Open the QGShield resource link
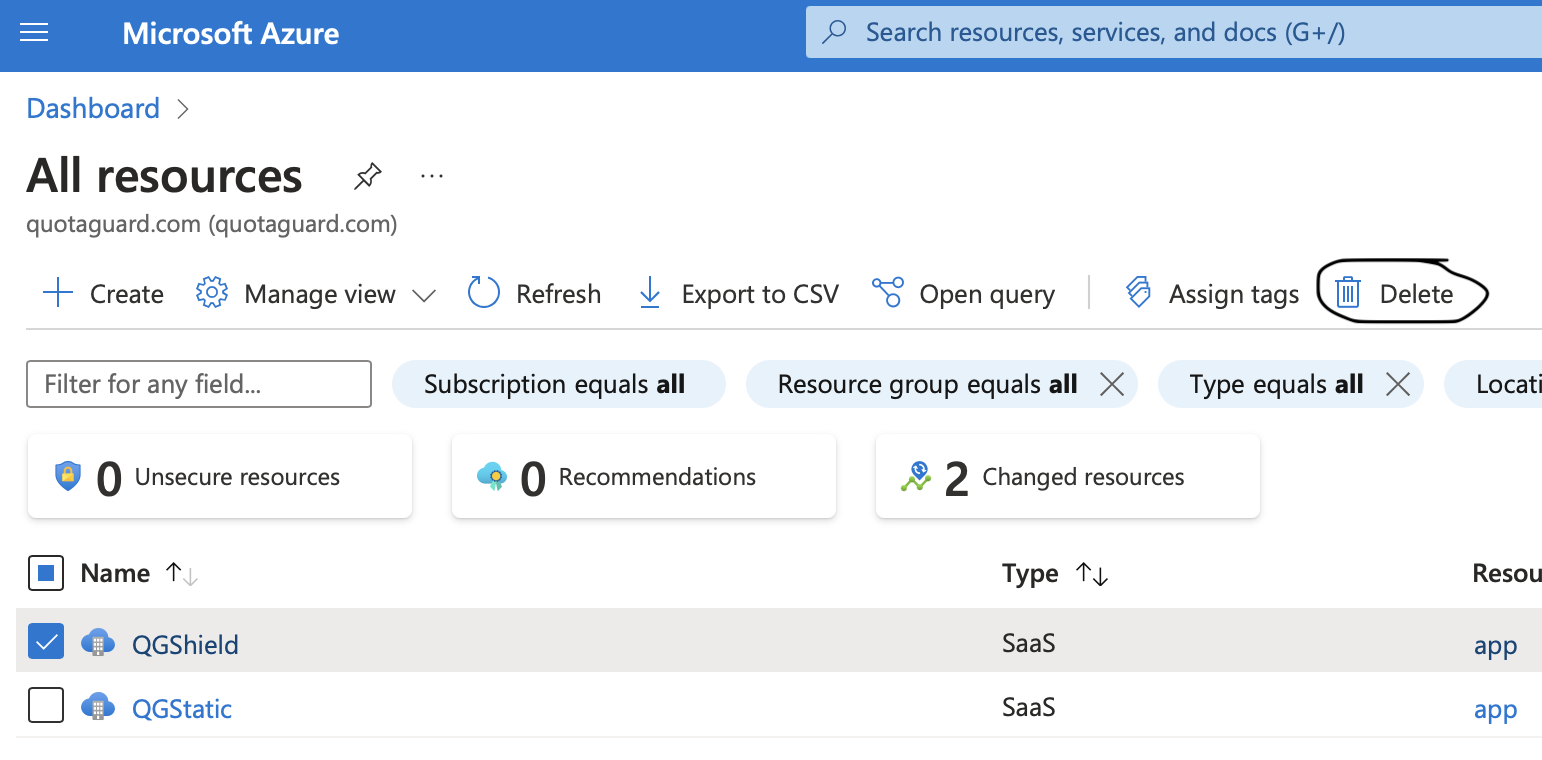The width and height of the screenshot is (1542, 760). [x=185, y=645]
